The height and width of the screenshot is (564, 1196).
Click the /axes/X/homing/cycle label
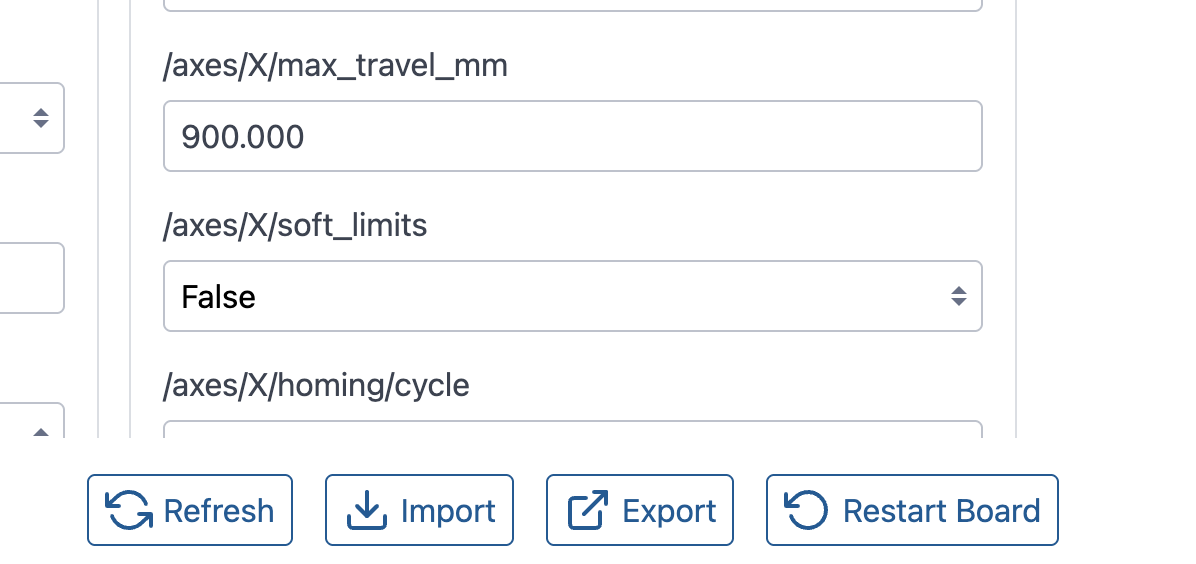316,385
